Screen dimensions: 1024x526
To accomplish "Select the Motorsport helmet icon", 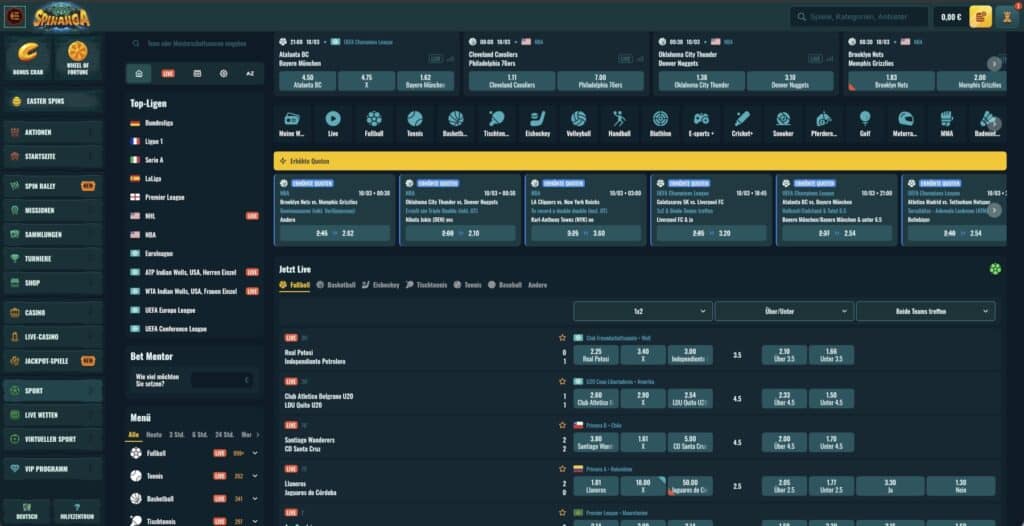I will coord(905,123).
